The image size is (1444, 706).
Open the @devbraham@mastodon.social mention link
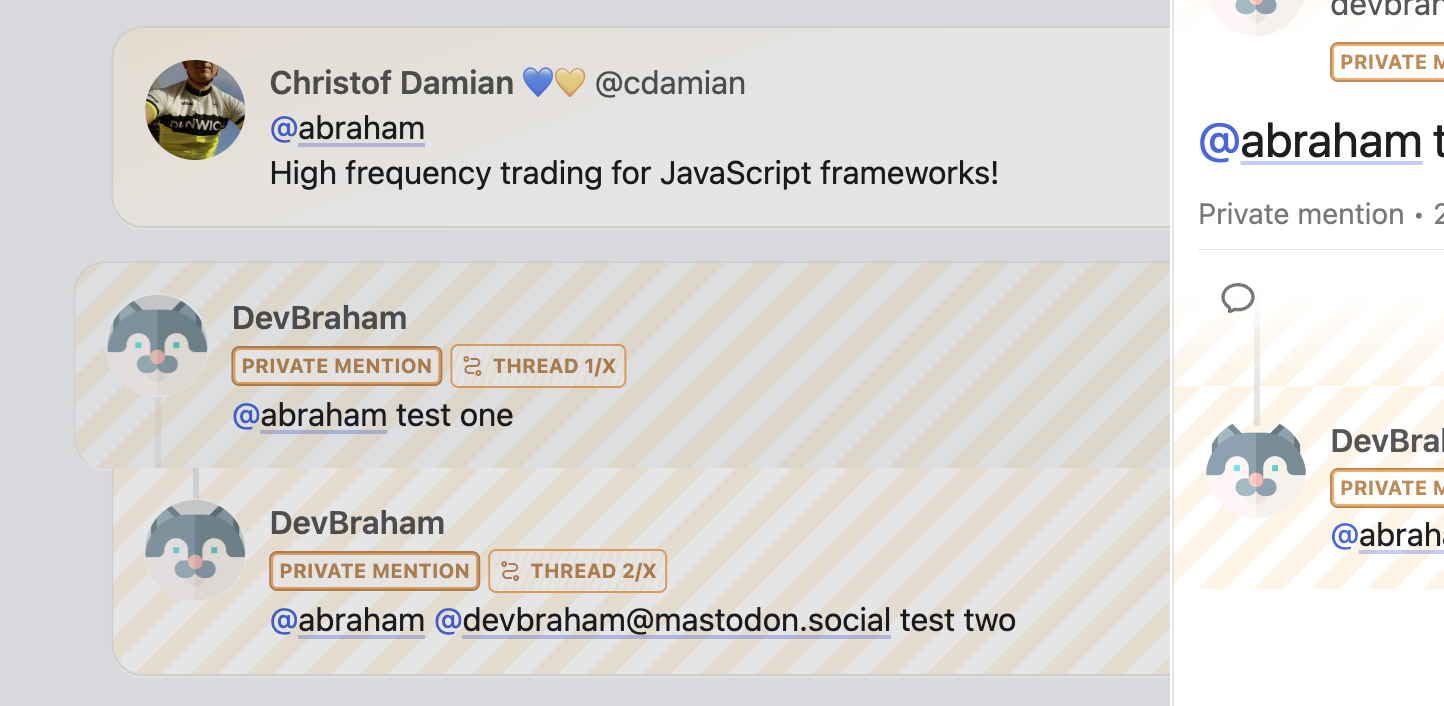point(662,620)
